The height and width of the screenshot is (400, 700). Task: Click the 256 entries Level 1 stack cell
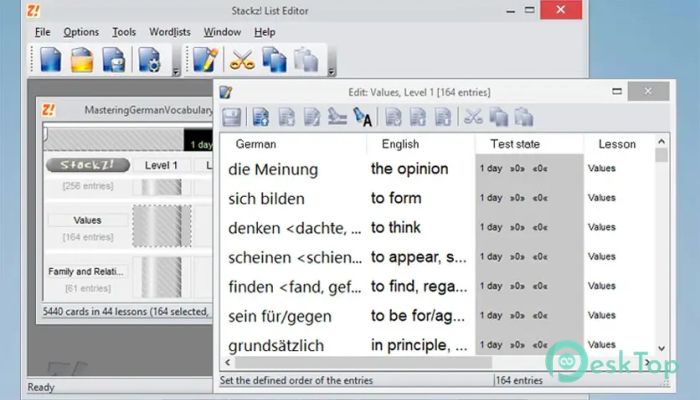tap(162, 187)
